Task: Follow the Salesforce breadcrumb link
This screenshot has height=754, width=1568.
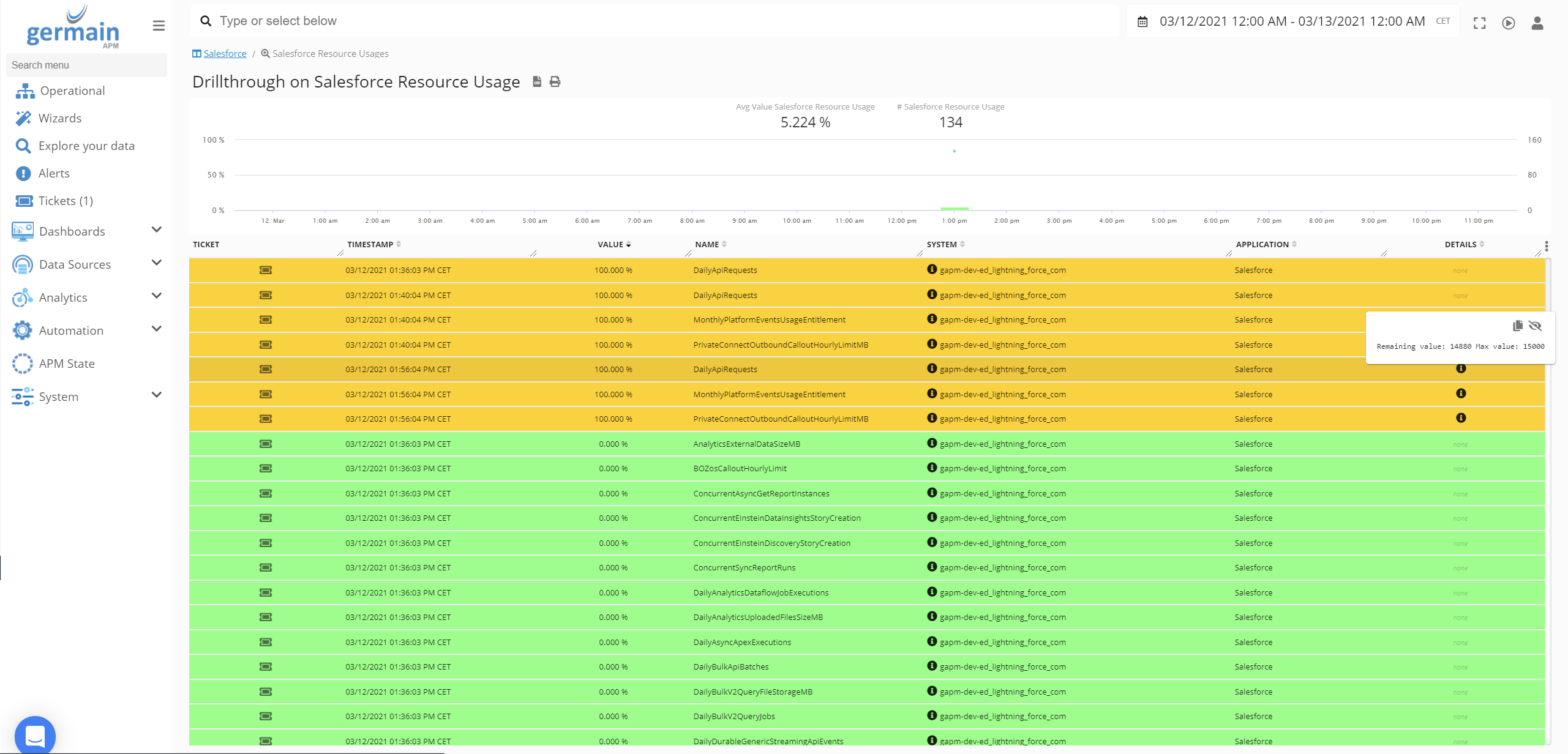Action: [x=225, y=54]
